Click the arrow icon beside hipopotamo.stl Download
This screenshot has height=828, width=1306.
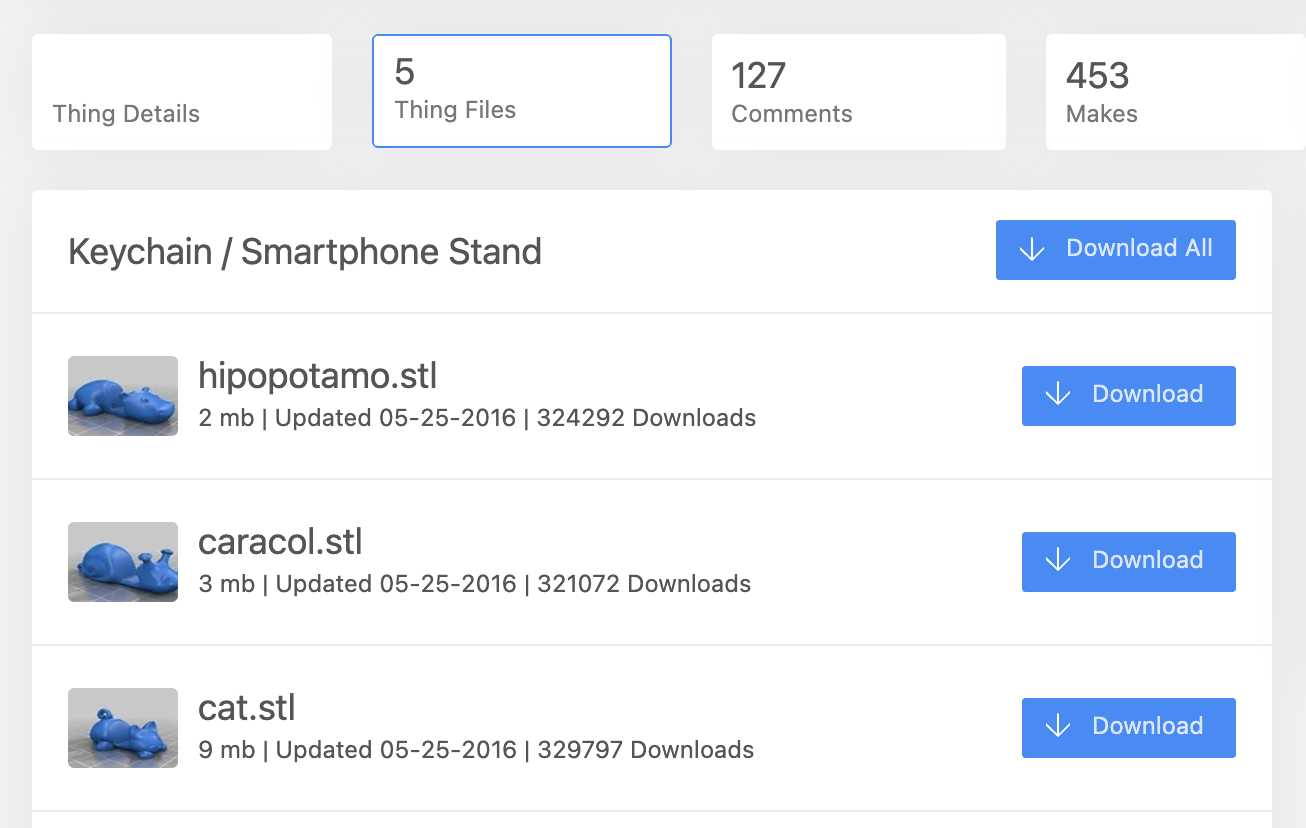1058,395
